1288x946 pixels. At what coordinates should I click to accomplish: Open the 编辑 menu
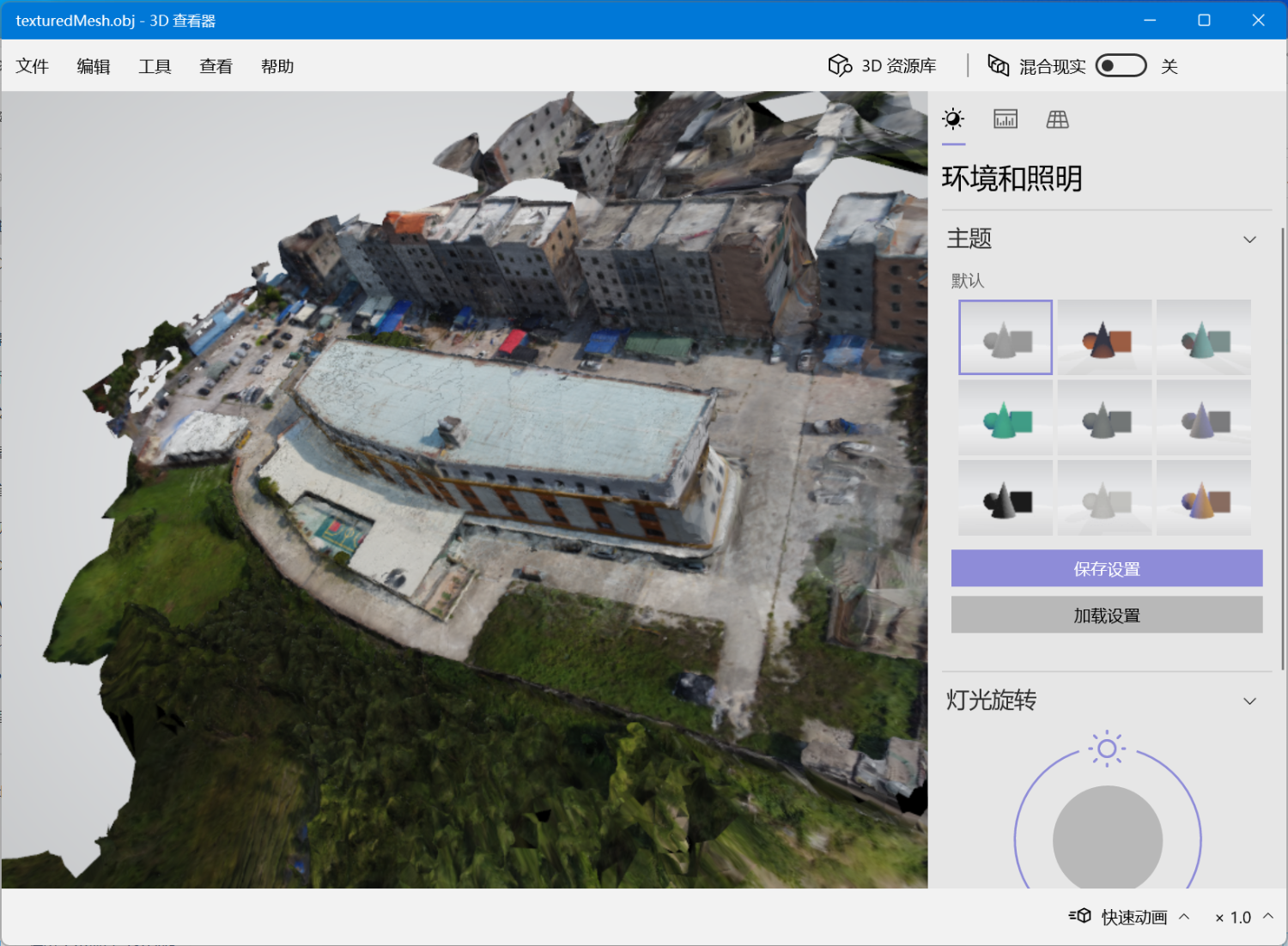[94, 66]
